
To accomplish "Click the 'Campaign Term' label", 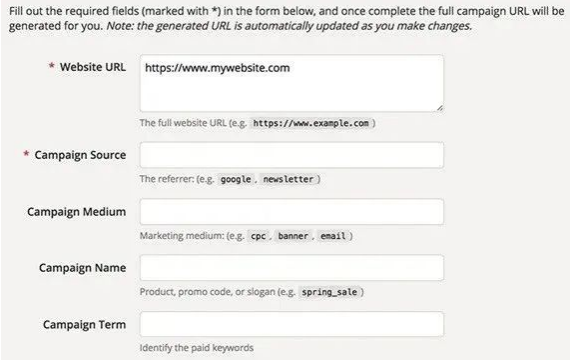I will coord(84,324).
